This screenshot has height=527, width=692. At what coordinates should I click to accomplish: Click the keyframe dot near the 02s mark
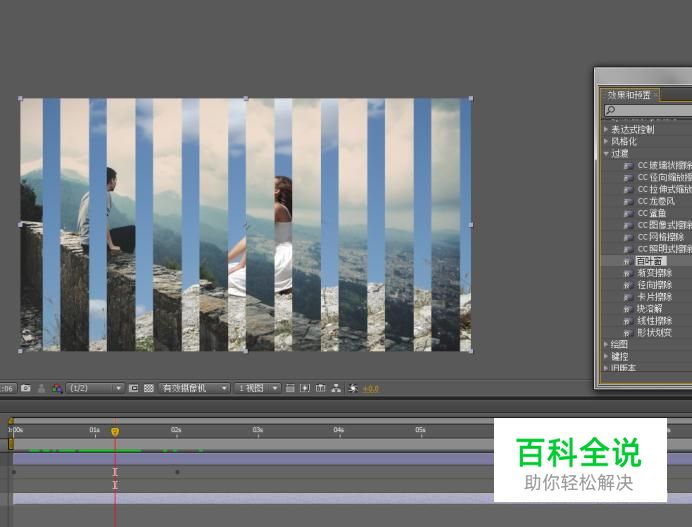click(177, 472)
